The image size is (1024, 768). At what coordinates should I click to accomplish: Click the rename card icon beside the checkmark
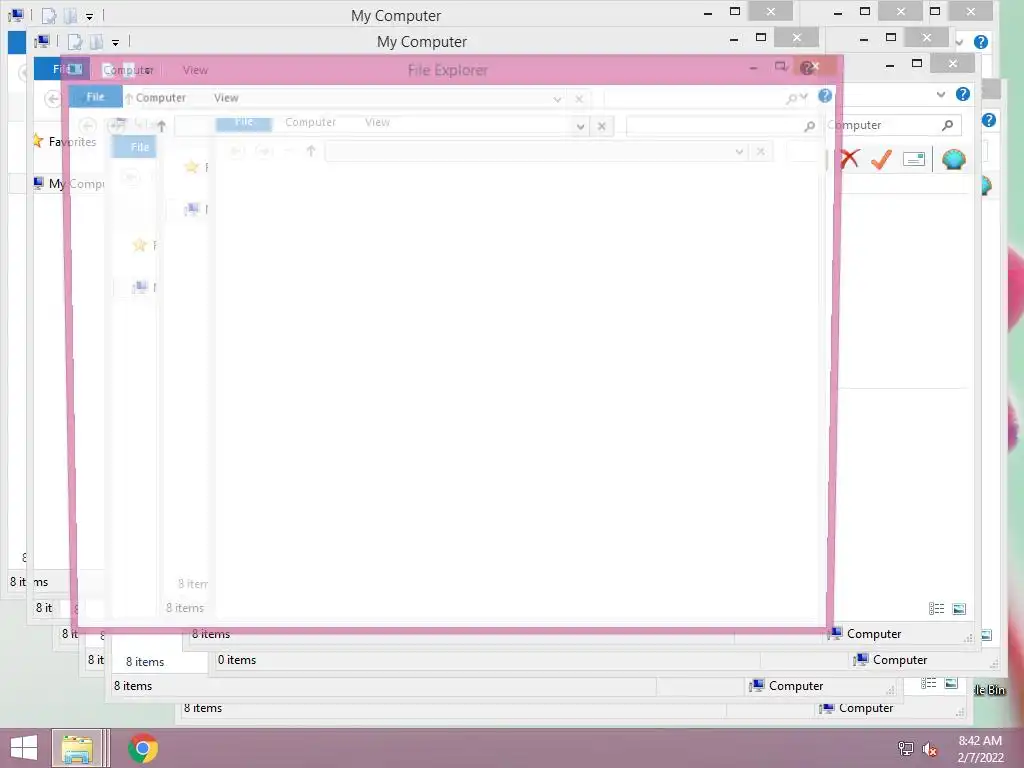pyautogui.click(x=914, y=159)
